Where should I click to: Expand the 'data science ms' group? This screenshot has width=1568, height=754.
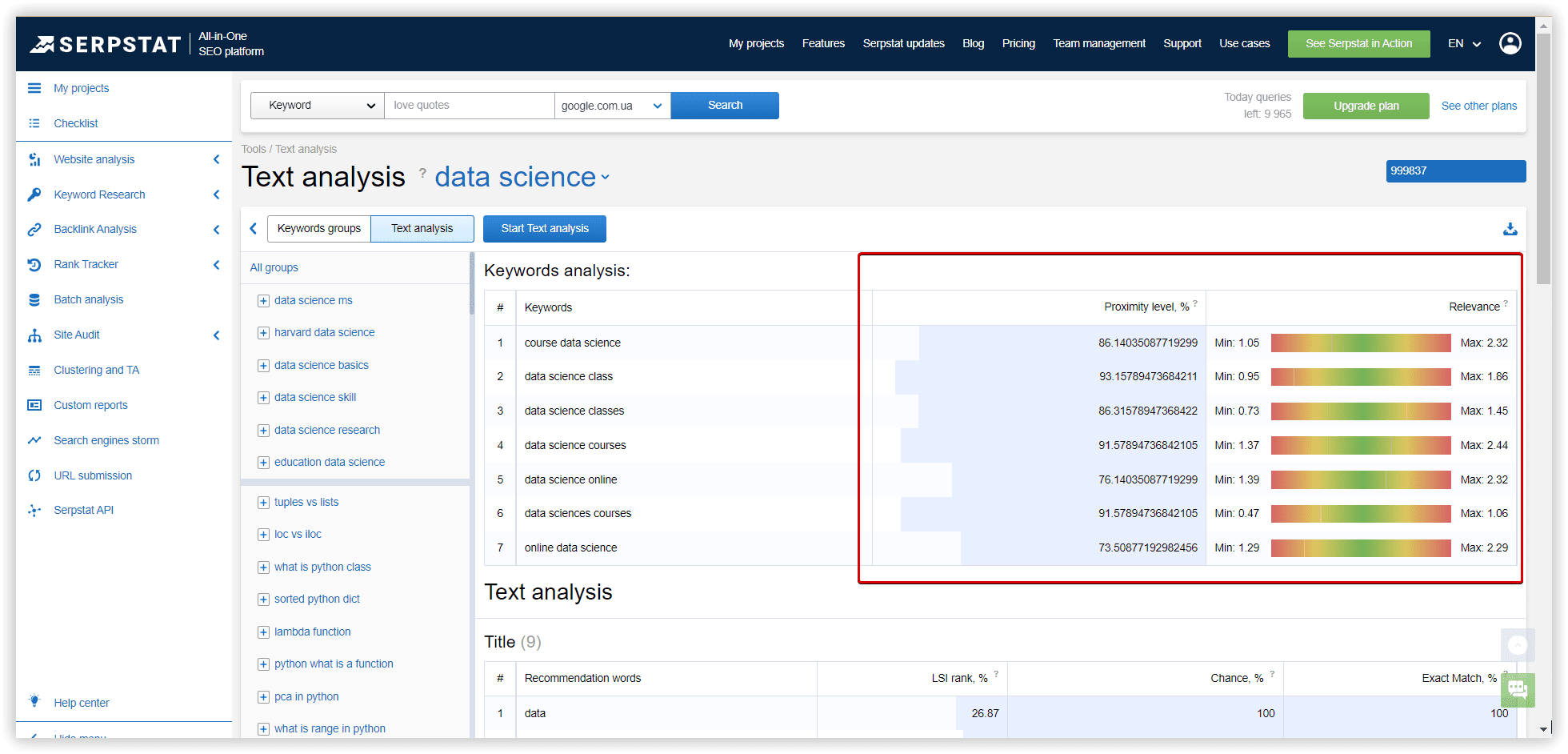263,301
